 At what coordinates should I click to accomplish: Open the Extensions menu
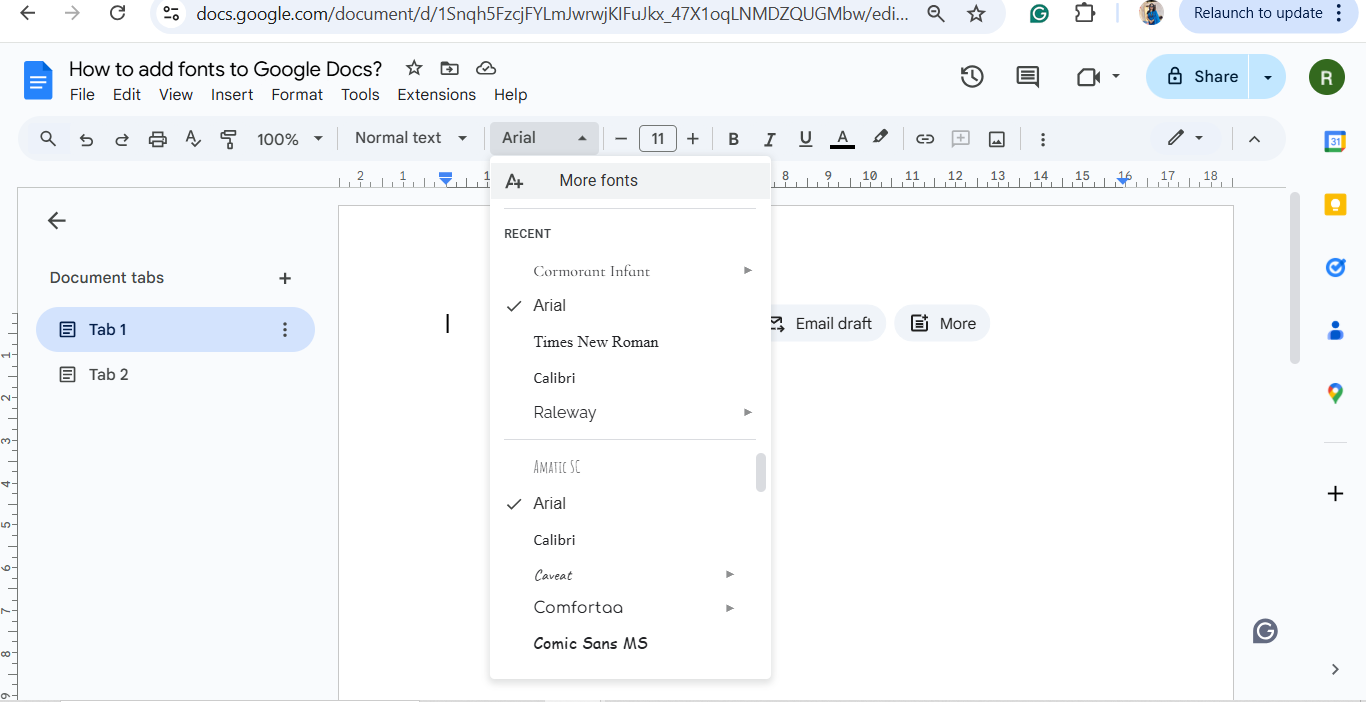[x=437, y=95]
